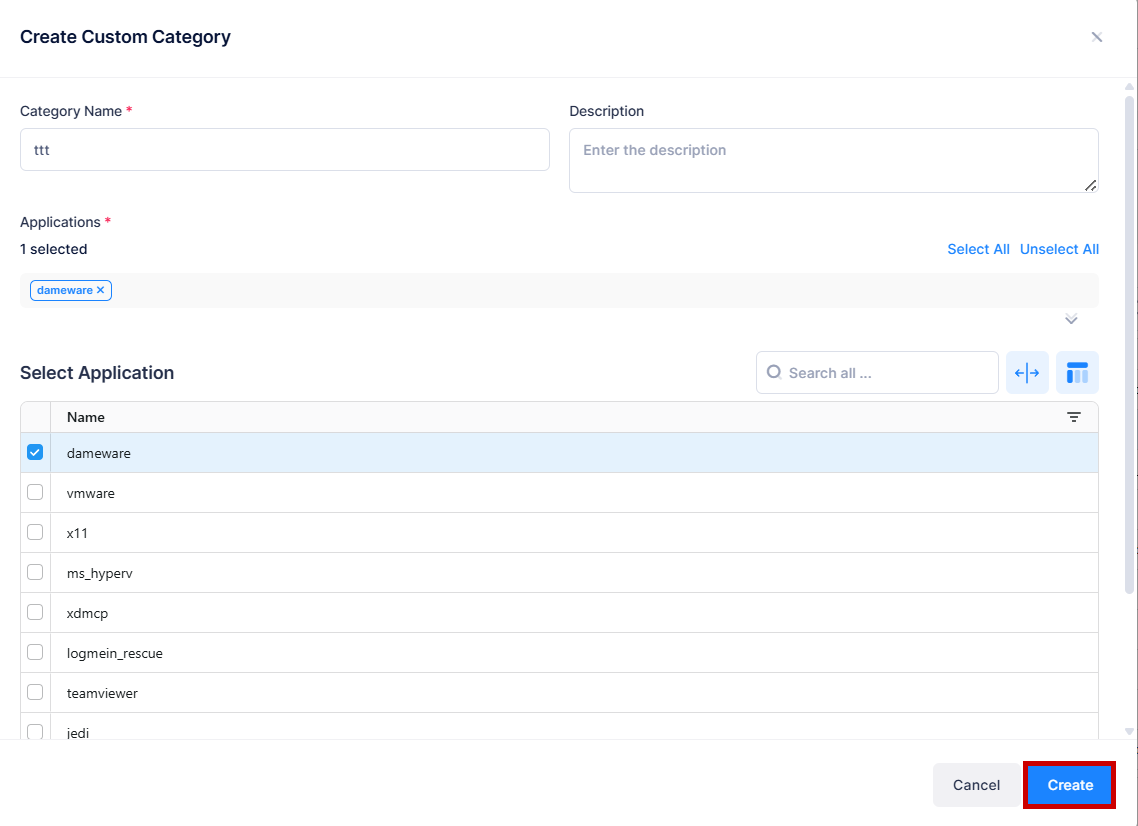Screen dimensions: 1138x826
Task: Click the column resize icon beside search
Action: point(1027,372)
